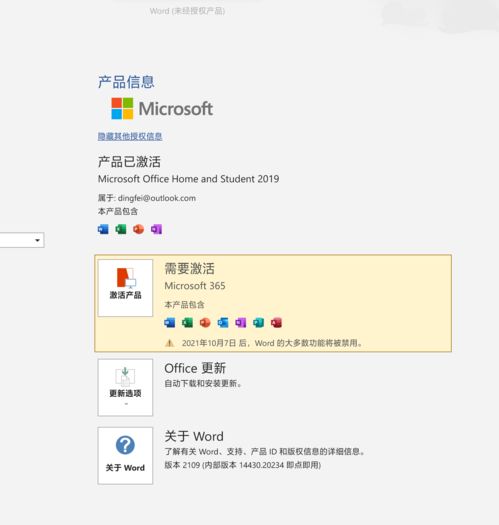
Task: Click Word icon under Office Home and Student 2019
Action: click(x=103, y=229)
